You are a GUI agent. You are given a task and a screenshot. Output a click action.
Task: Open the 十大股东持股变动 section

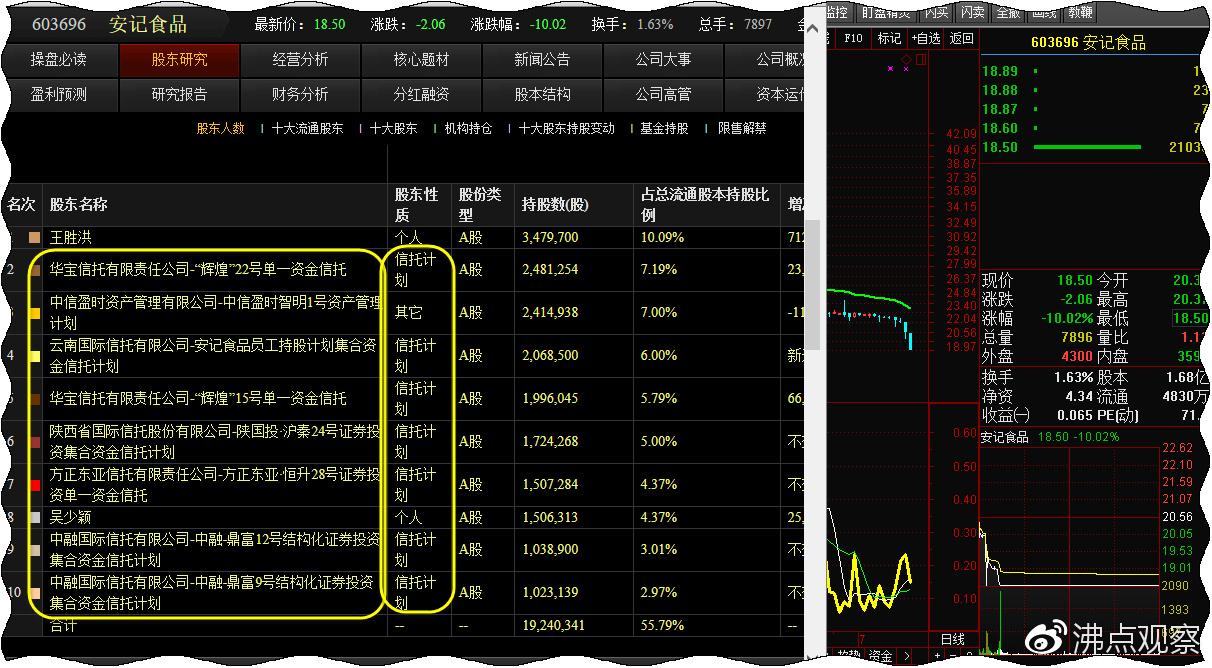click(x=567, y=129)
